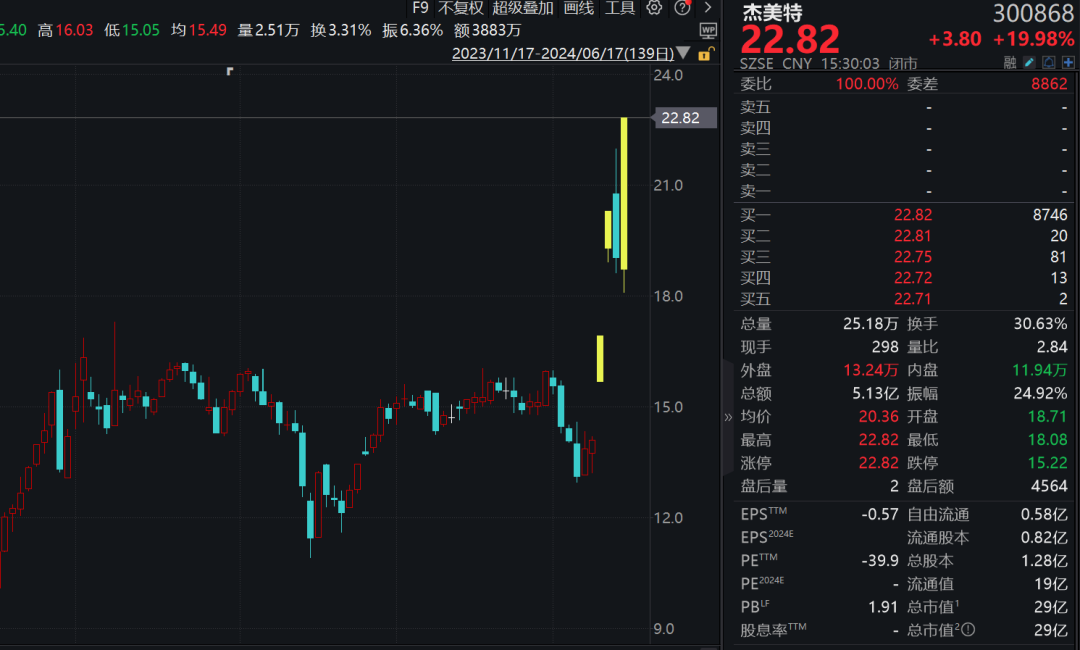The image size is (1080, 650).
Task: Click the 总额 value 5.13亿
Action: click(875, 394)
